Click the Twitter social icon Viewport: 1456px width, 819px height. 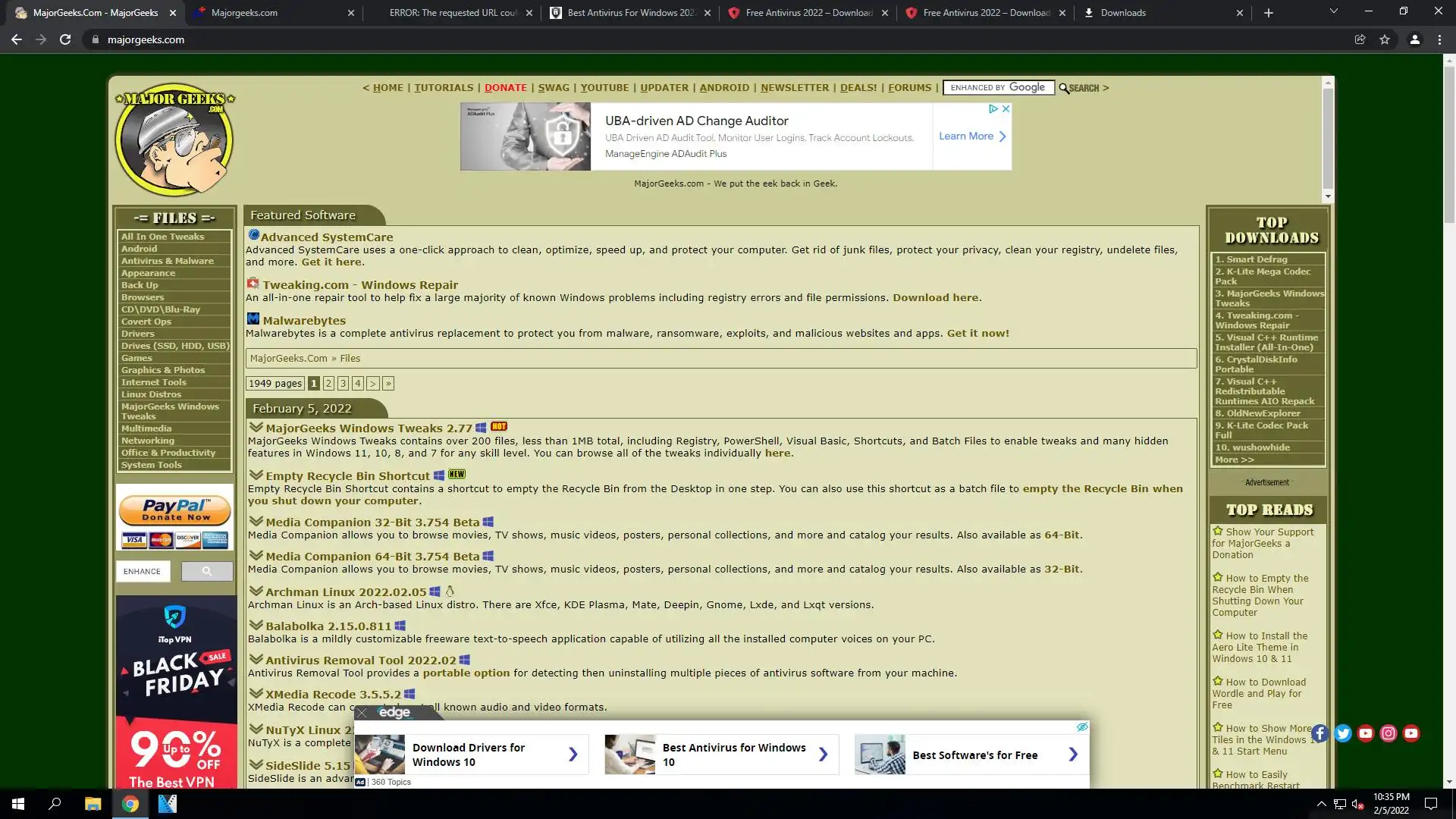(1343, 733)
